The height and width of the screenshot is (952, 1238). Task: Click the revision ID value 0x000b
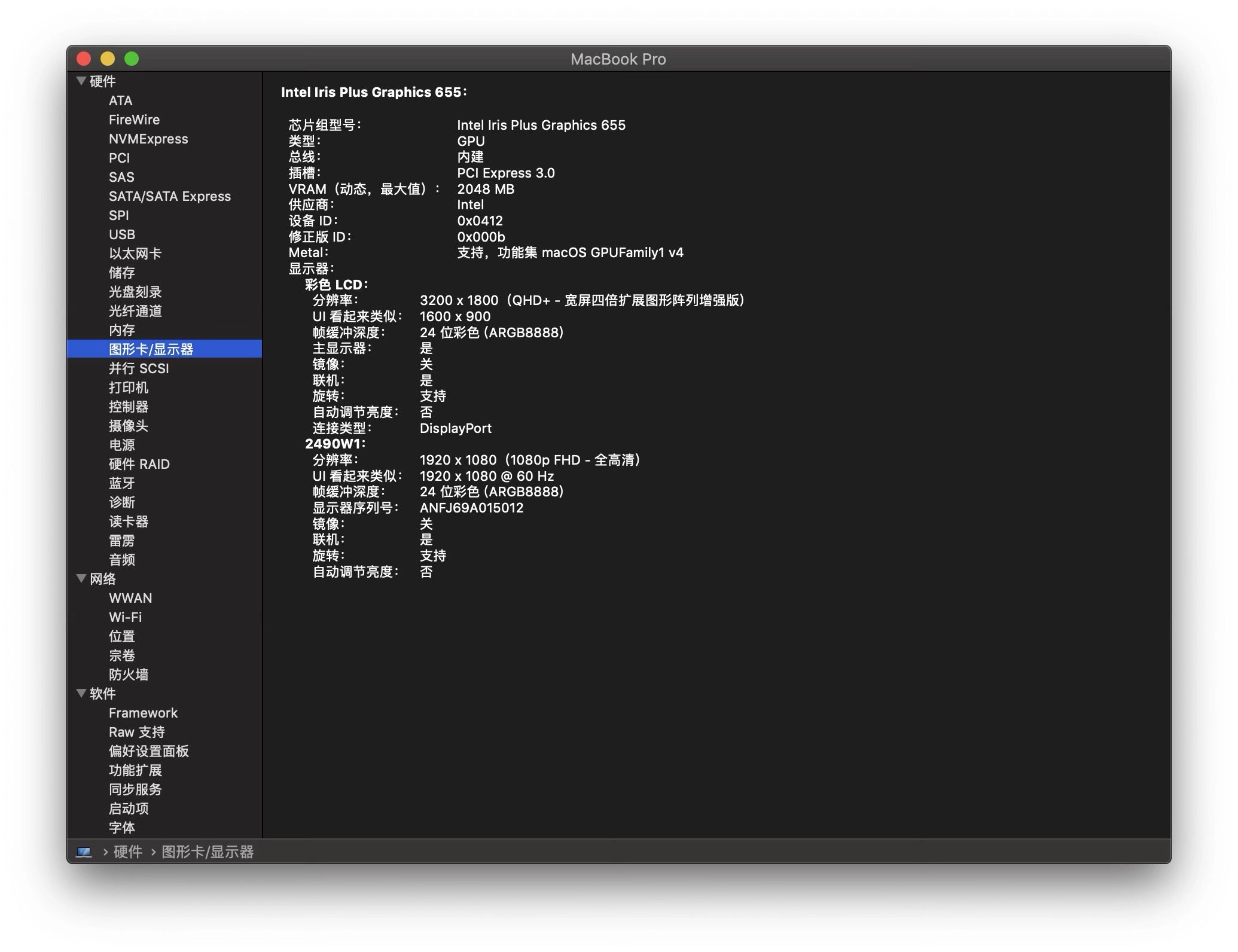pos(481,237)
